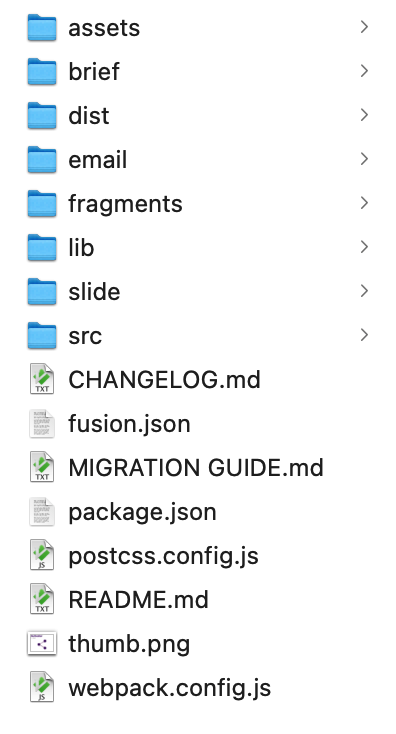Expand the email folder chevron

click(x=364, y=159)
